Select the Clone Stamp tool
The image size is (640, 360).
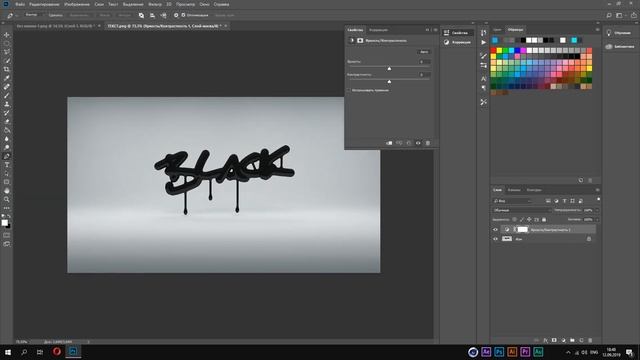tap(7, 104)
